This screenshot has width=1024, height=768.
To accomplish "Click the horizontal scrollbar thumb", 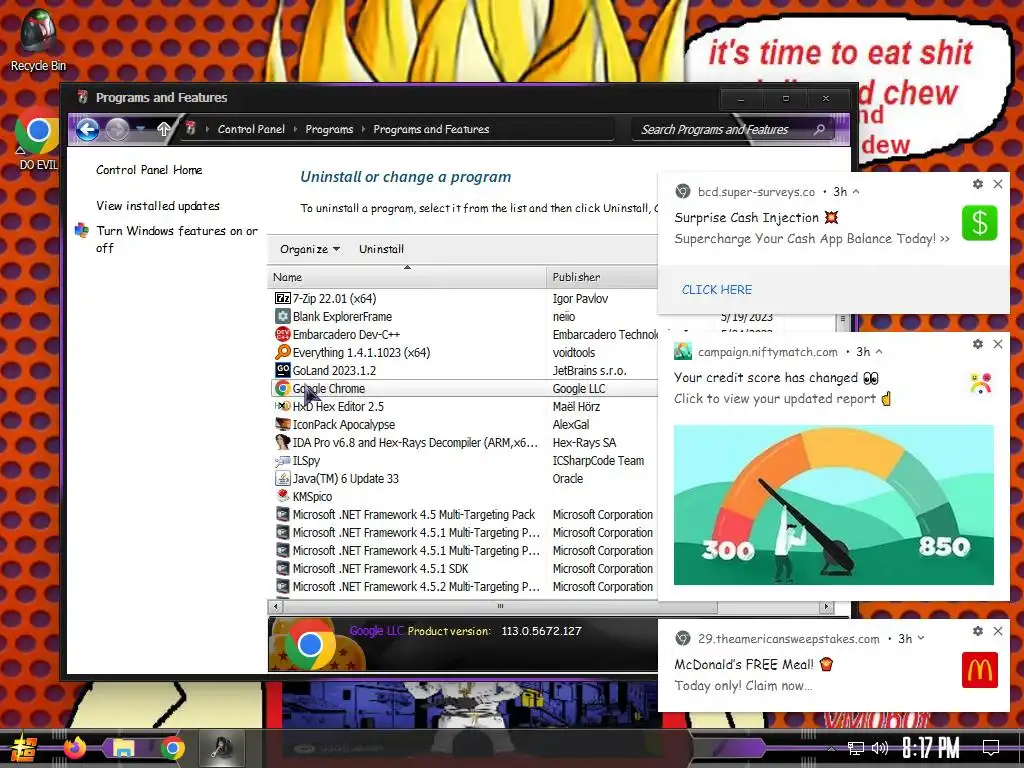I will point(500,606).
